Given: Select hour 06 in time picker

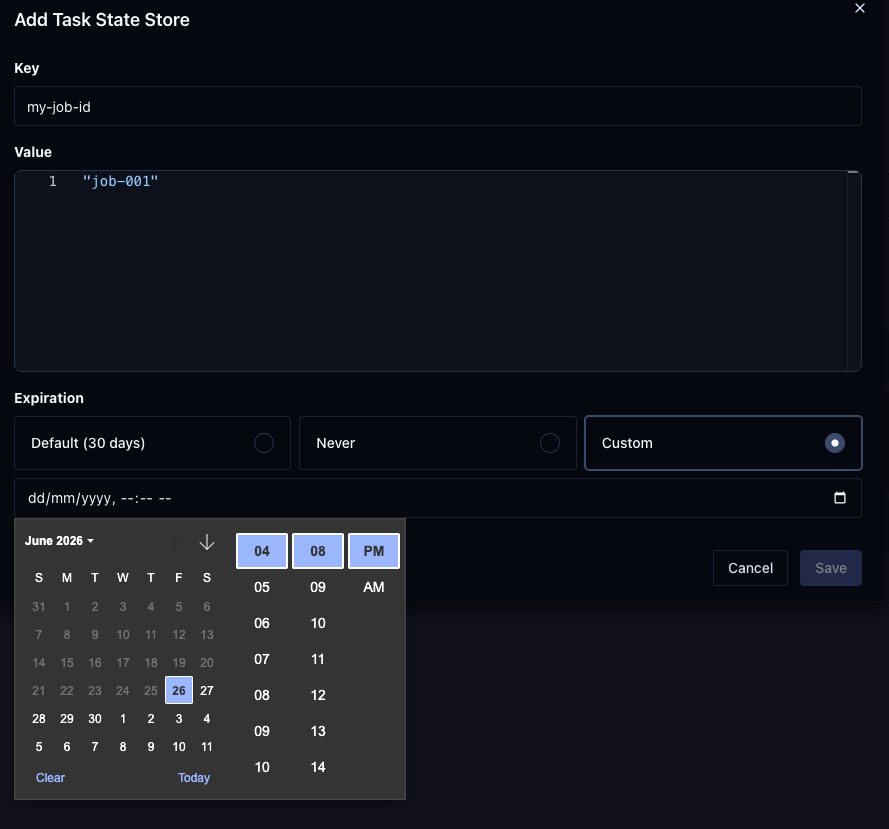Looking at the screenshot, I should (262, 623).
